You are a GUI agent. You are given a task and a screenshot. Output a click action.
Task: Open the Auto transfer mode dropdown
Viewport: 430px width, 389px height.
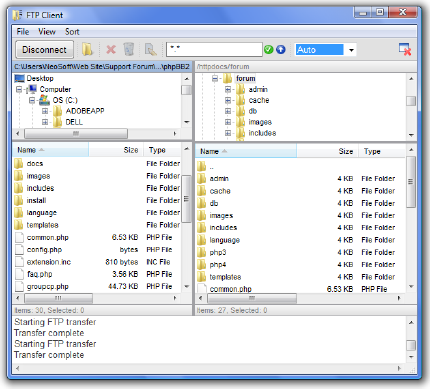tap(351, 50)
